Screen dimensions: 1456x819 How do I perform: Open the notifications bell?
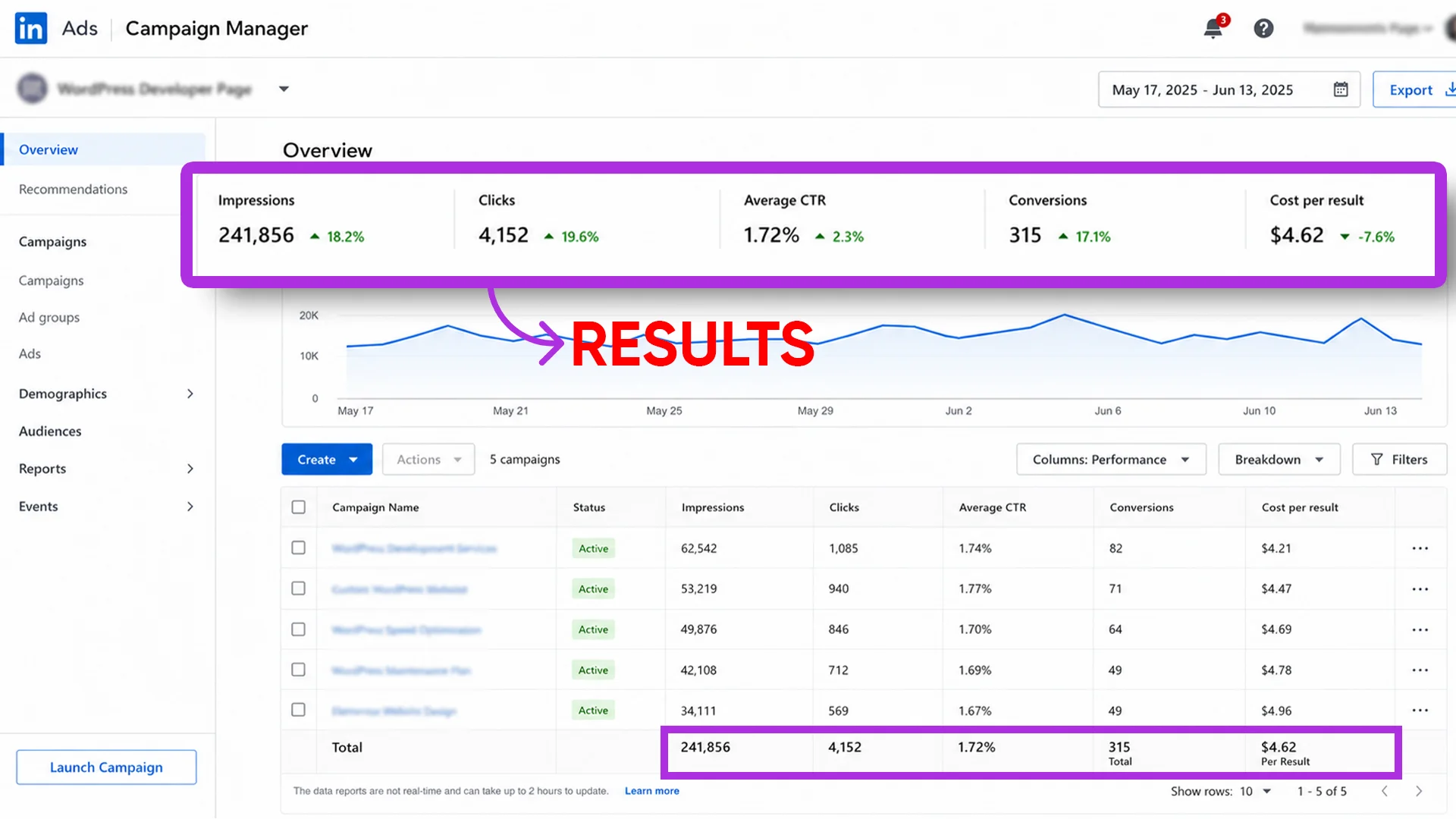(x=1213, y=28)
